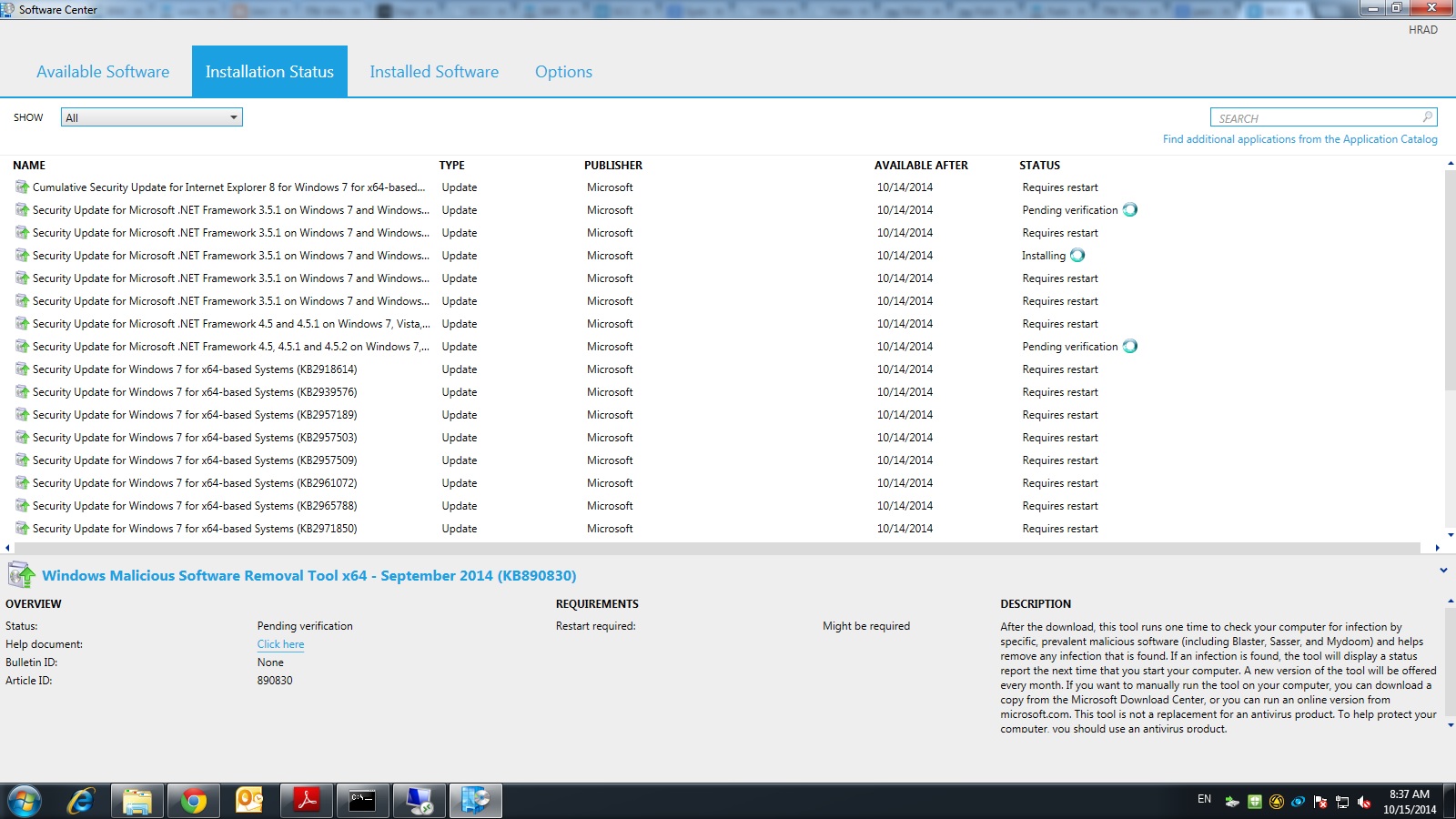Image resolution: width=1456 pixels, height=819 pixels.
Task: Click the Windows Malicious Software Removal Tool title
Action: coord(309,576)
